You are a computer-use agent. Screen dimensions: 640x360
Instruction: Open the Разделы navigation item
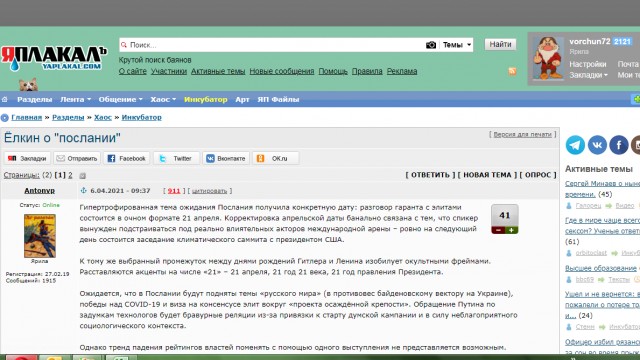pyautogui.click(x=34, y=99)
